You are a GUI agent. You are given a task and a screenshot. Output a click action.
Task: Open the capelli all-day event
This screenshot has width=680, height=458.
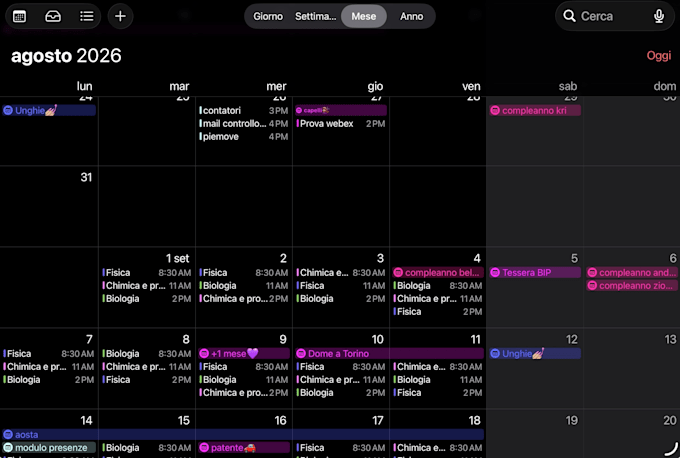tap(341, 111)
